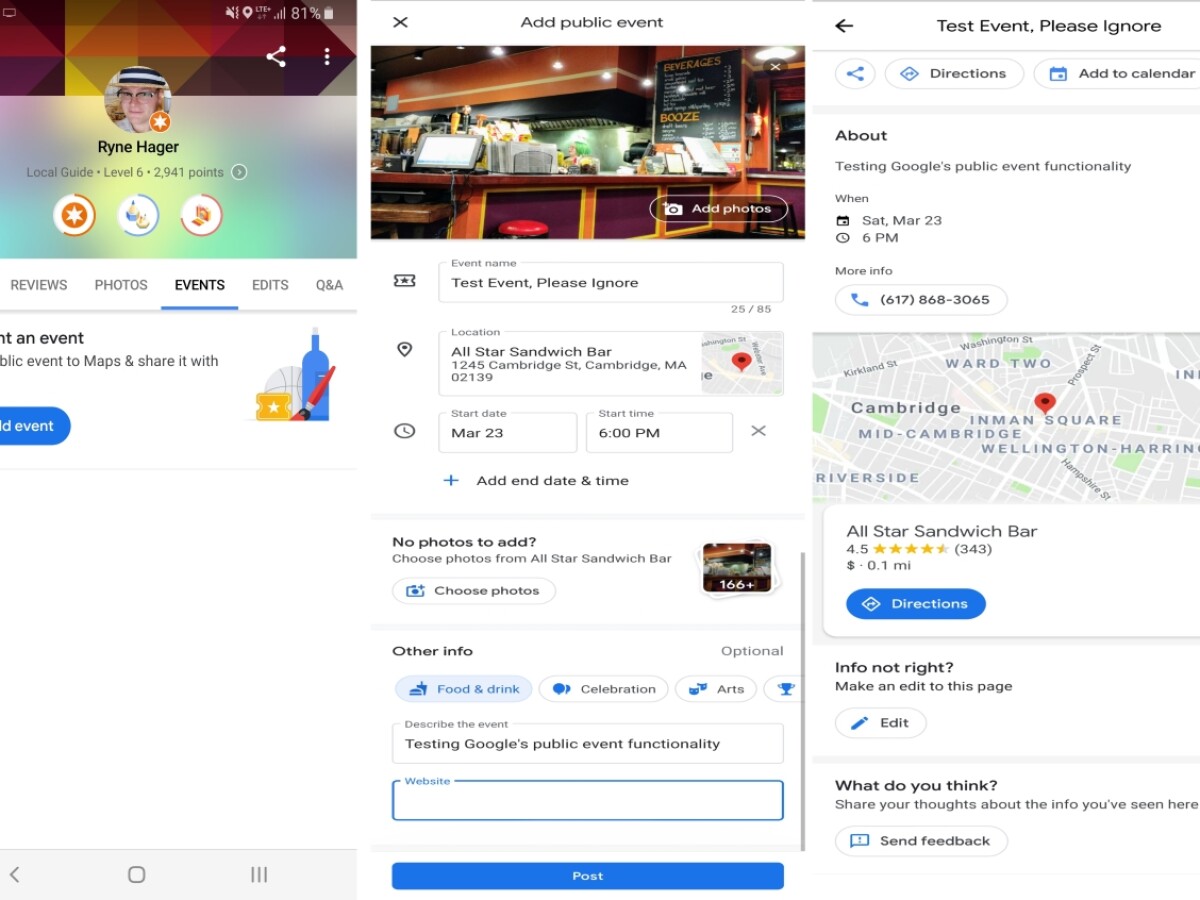Open the Start time picker 6:00 PM
Viewport: 1200px width, 900px height.
click(659, 433)
